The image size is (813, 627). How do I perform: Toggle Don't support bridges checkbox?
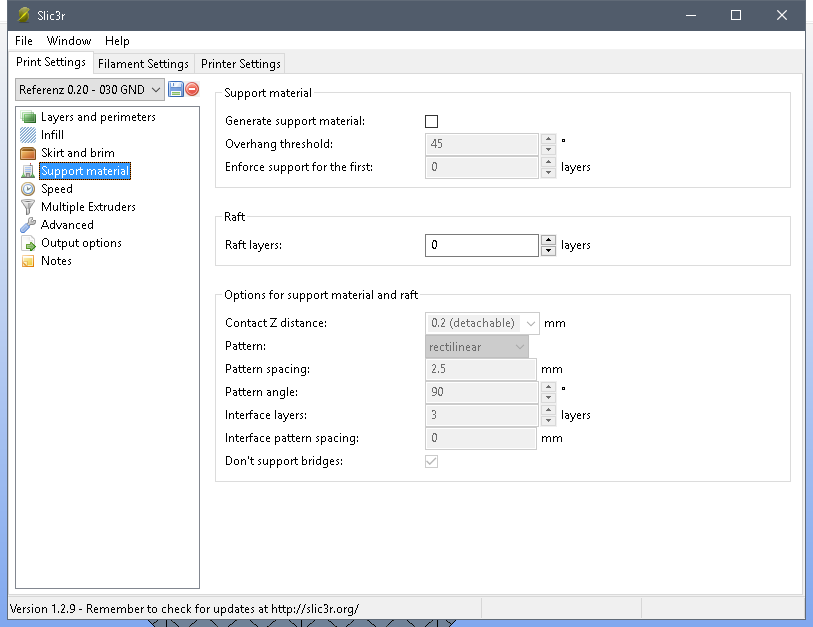tap(432, 461)
